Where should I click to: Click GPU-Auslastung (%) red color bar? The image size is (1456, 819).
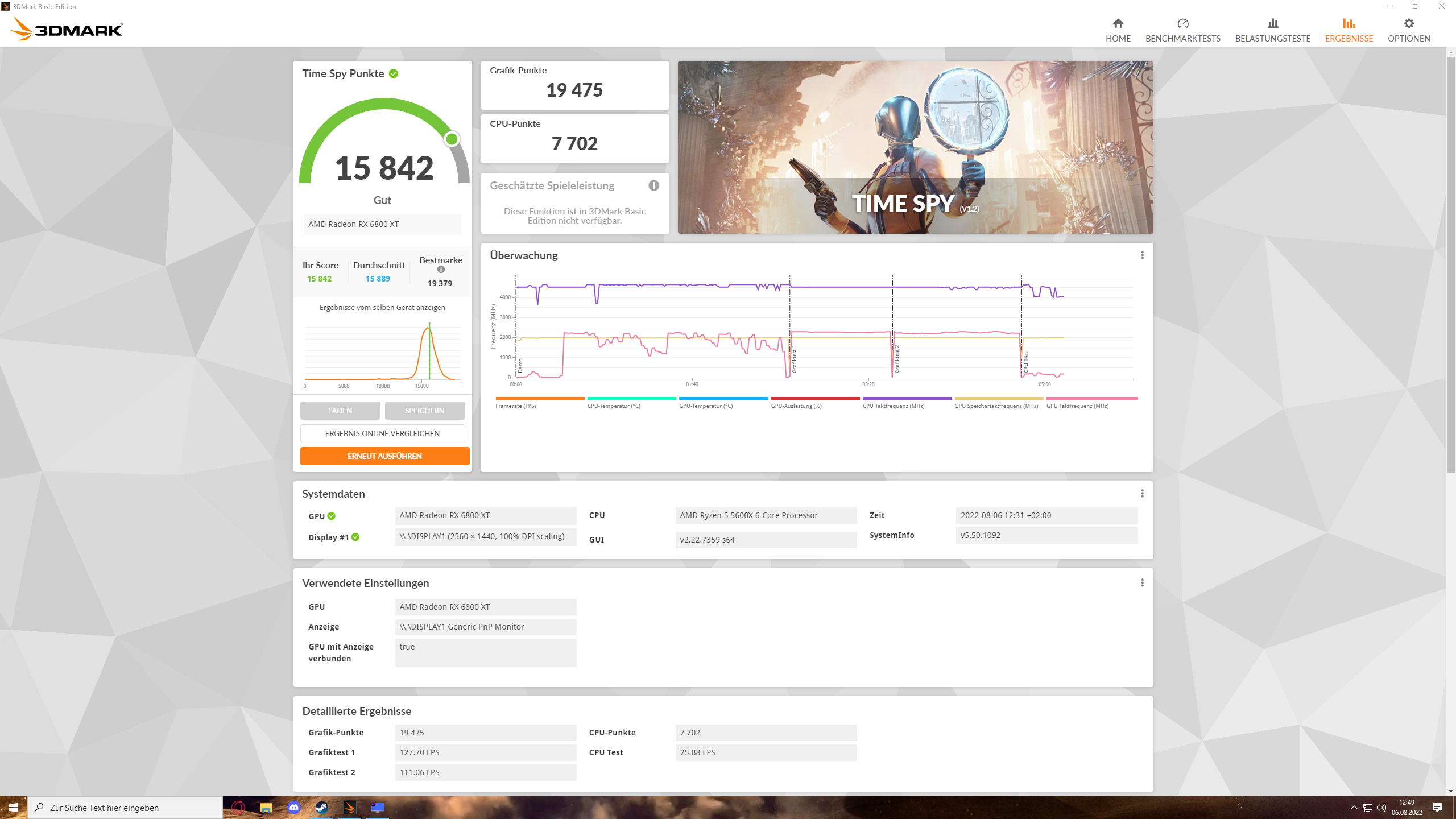pos(815,398)
